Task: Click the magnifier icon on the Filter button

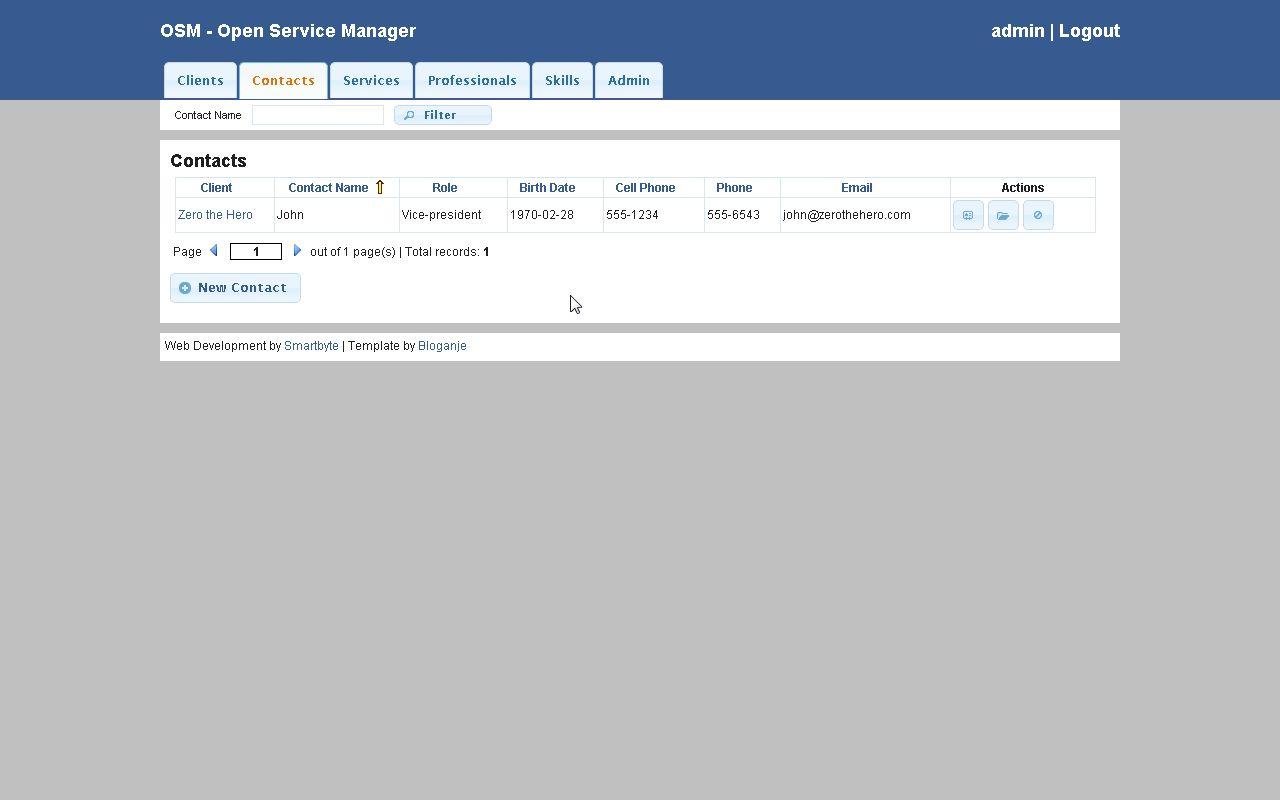Action: coord(409,114)
